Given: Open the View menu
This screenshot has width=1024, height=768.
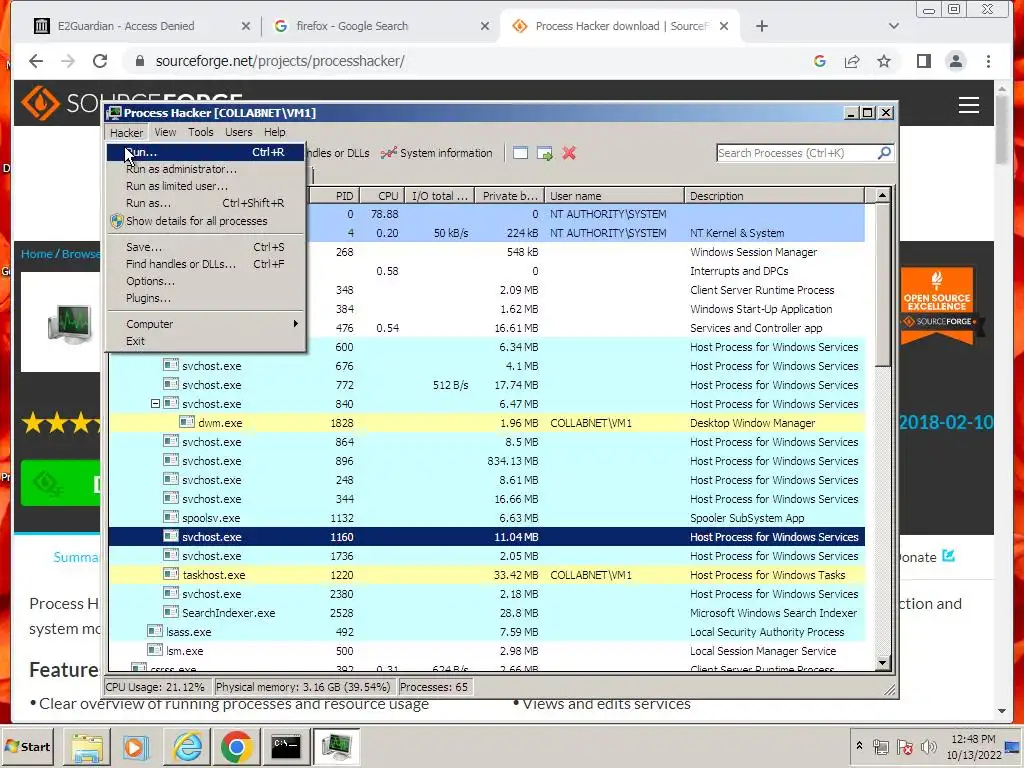Looking at the screenshot, I should [x=165, y=132].
